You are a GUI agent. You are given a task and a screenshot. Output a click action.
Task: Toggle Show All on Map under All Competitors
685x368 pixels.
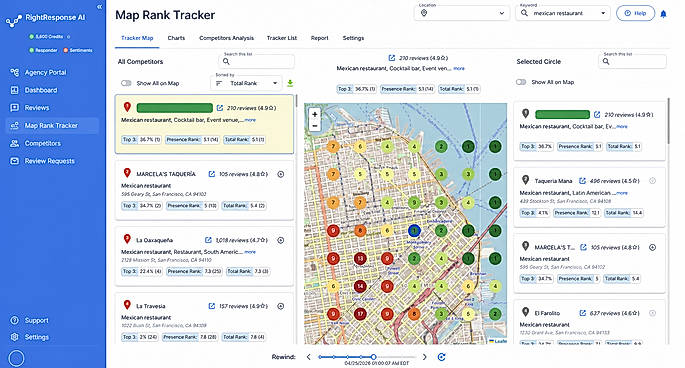[x=126, y=83]
